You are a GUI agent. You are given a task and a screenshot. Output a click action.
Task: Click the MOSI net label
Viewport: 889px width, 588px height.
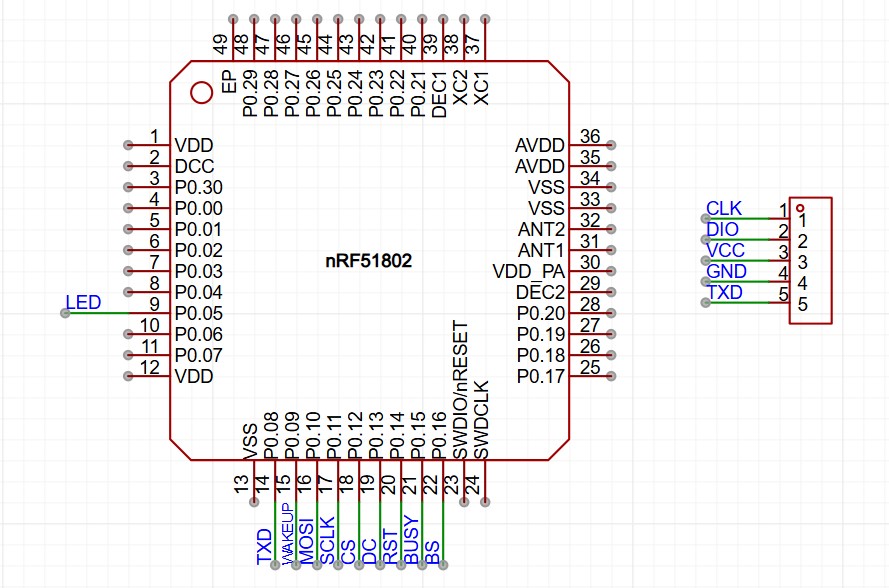tap(306, 541)
